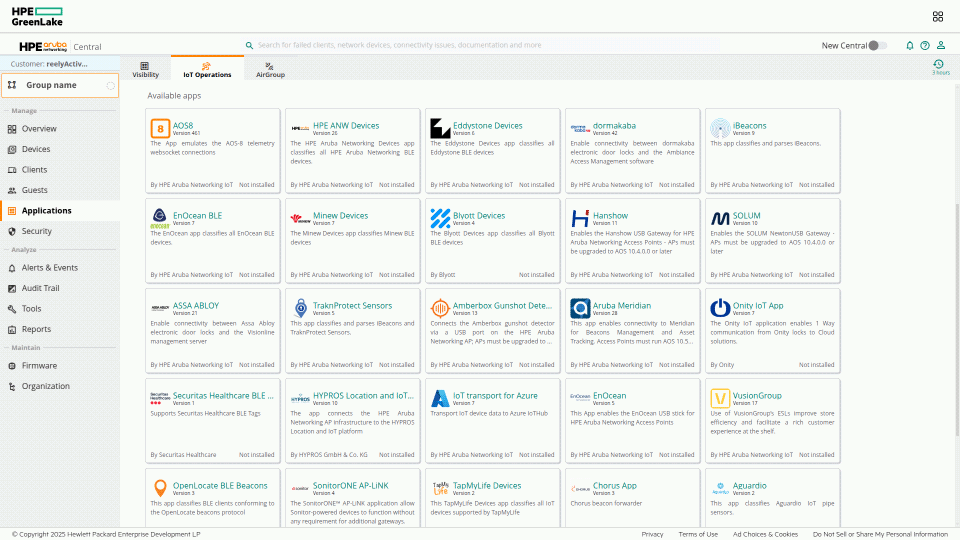Click the ASSA ABLOY app icon
This screenshot has width=960, height=540.
pos(160,308)
